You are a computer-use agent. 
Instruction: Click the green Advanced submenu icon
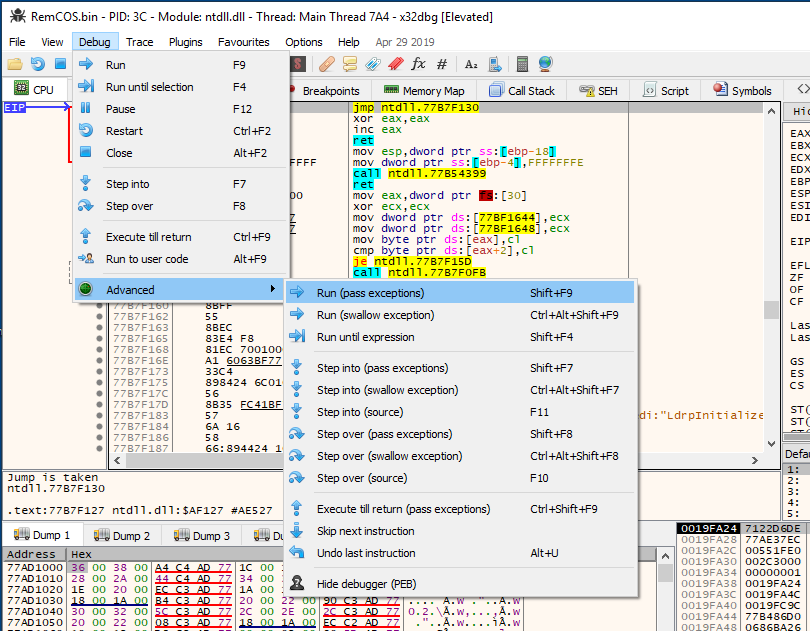(x=86, y=289)
